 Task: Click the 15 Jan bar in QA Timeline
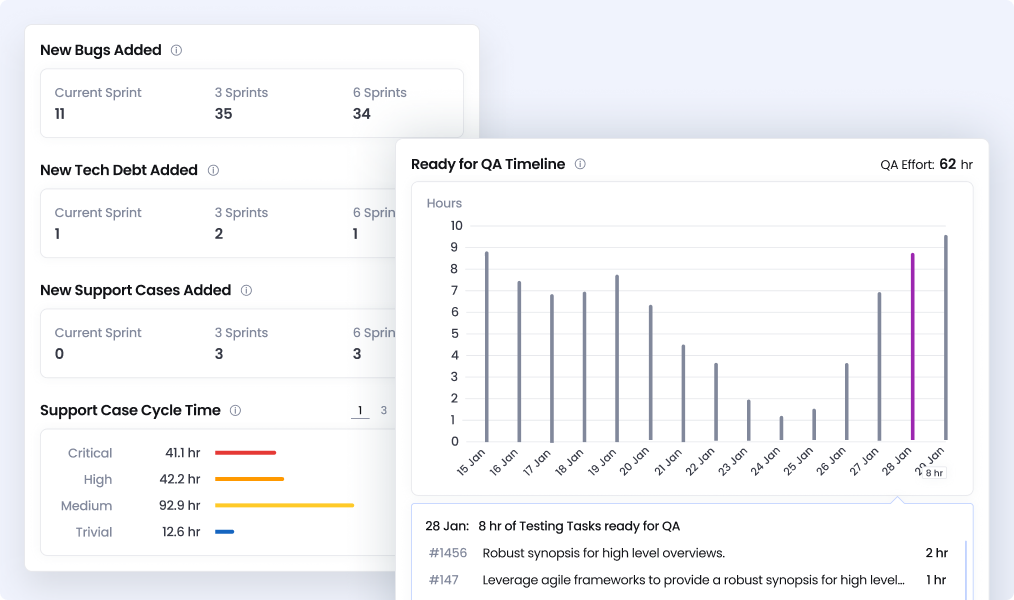coord(487,346)
